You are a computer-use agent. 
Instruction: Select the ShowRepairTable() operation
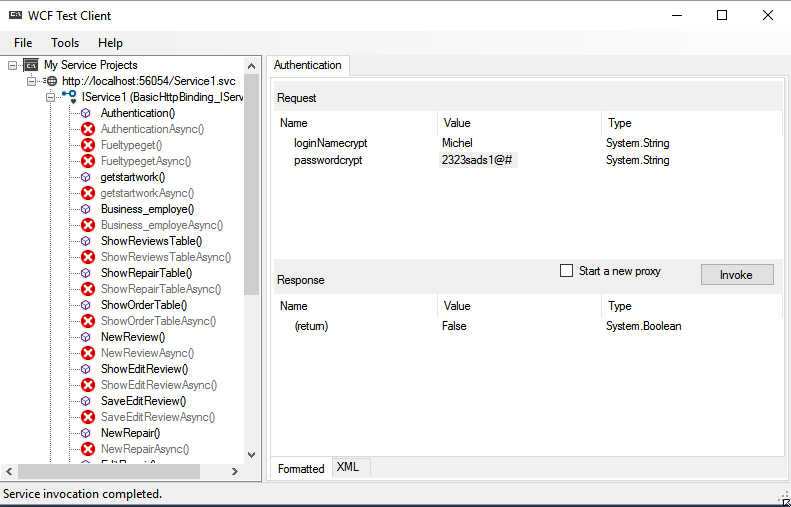146,273
